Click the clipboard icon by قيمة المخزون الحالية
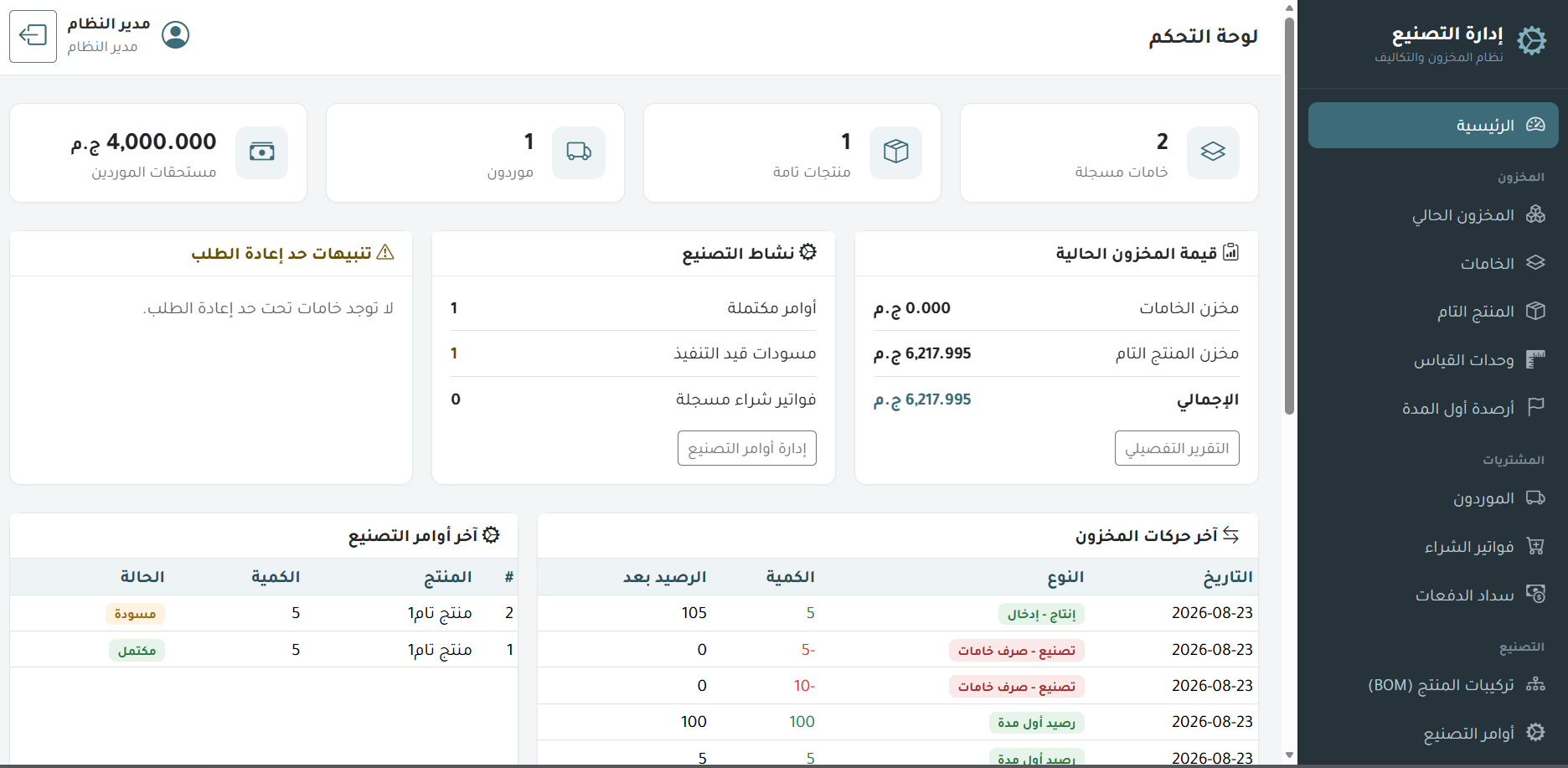This screenshot has width=1568, height=768. click(x=1231, y=252)
